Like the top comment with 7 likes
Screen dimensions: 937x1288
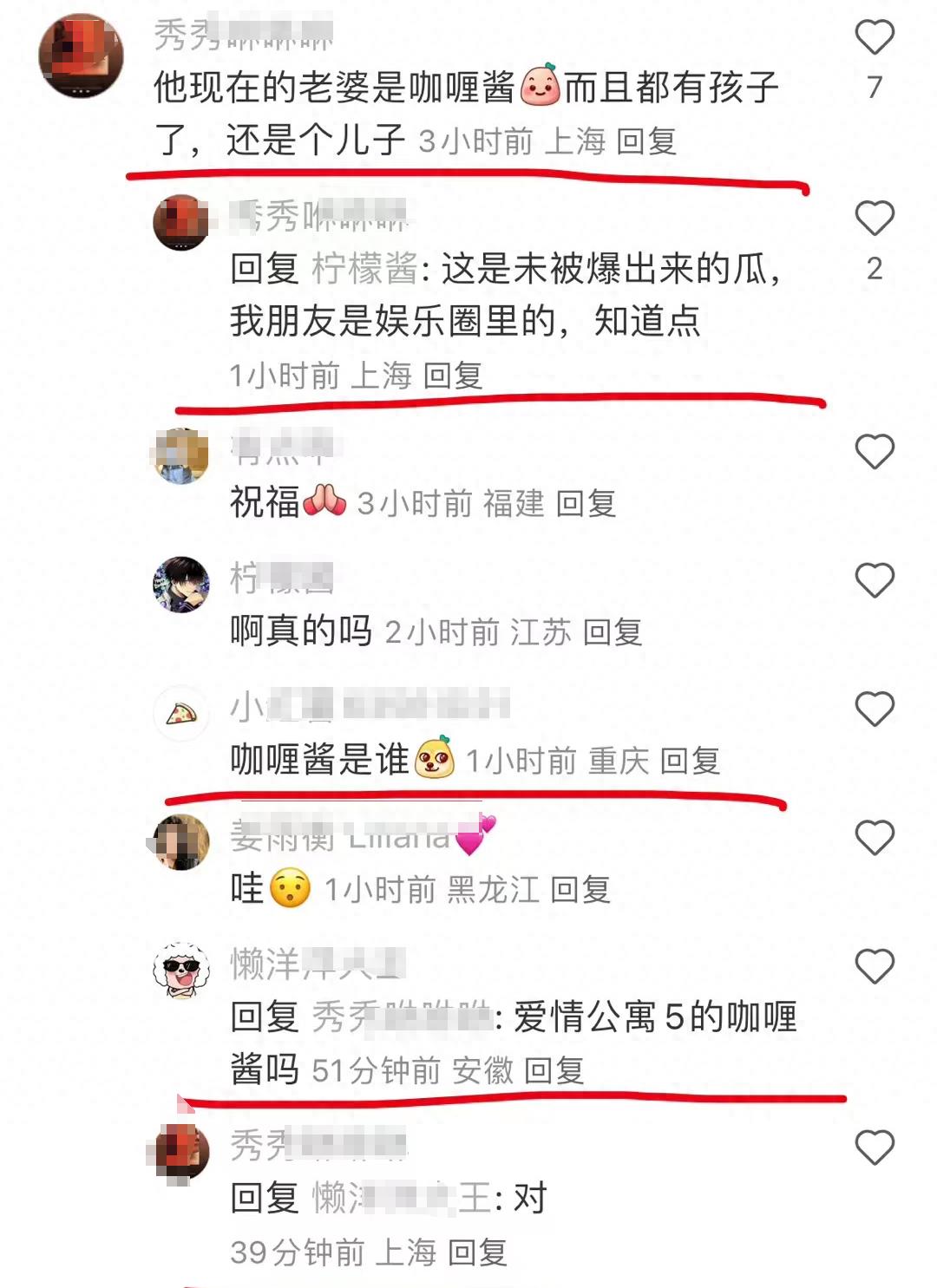pos(875,37)
